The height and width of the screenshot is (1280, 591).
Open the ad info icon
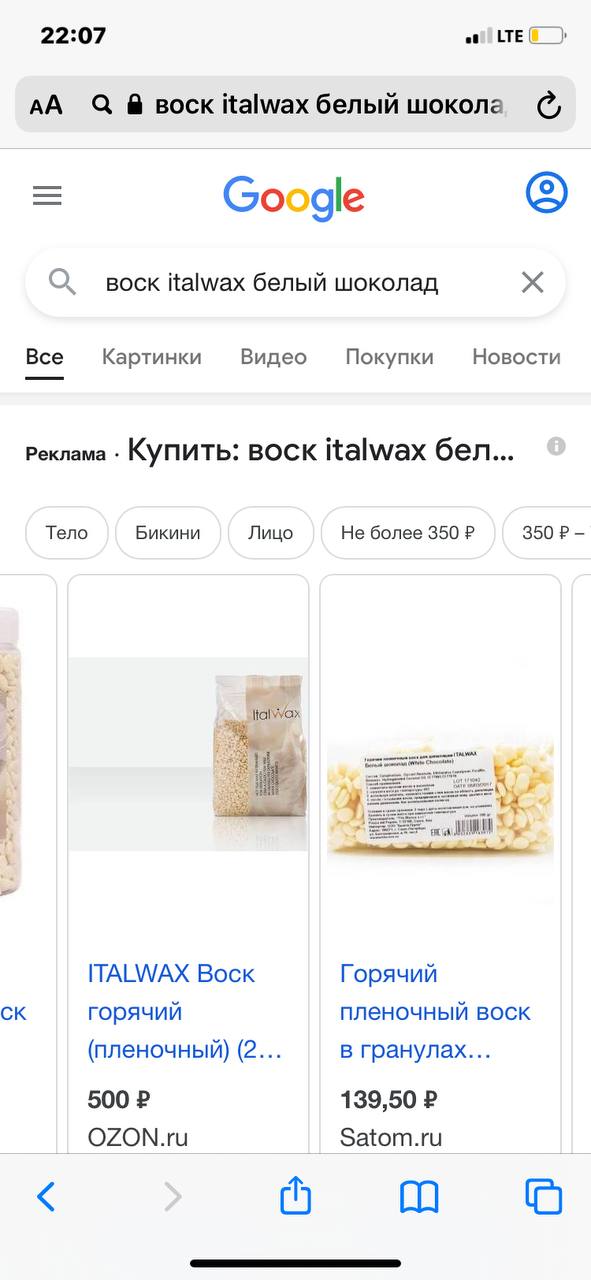[556, 446]
